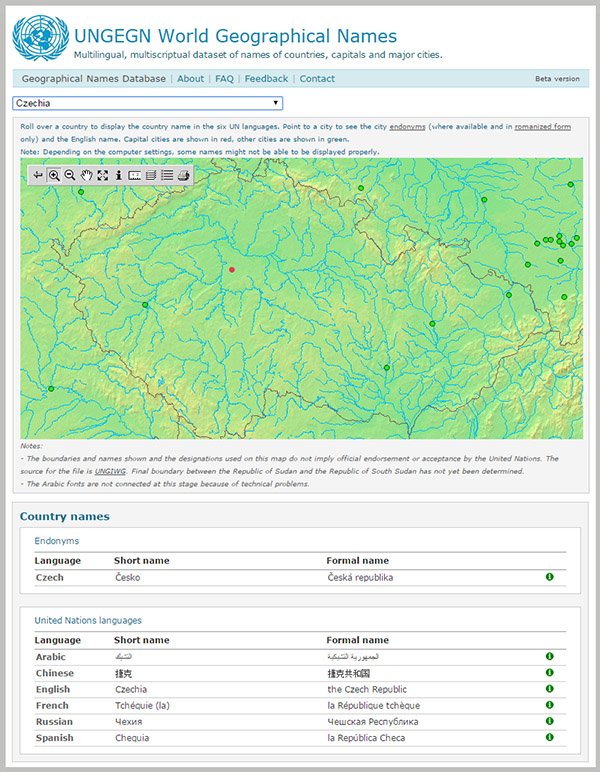Select the zoom in magnifier tool
The width and height of the screenshot is (600, 772).
[54, 175]
